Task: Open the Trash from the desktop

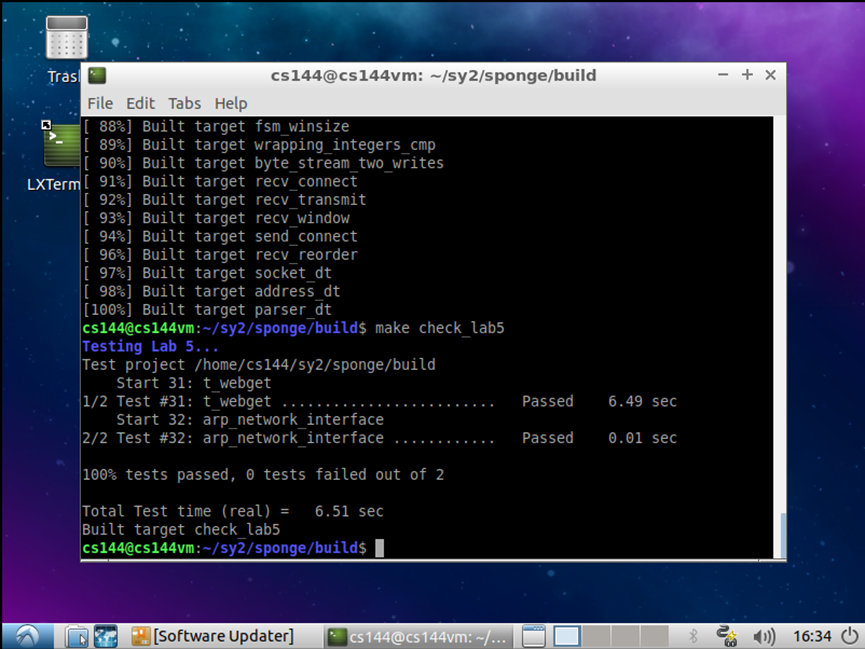Action: coord(65,37)
